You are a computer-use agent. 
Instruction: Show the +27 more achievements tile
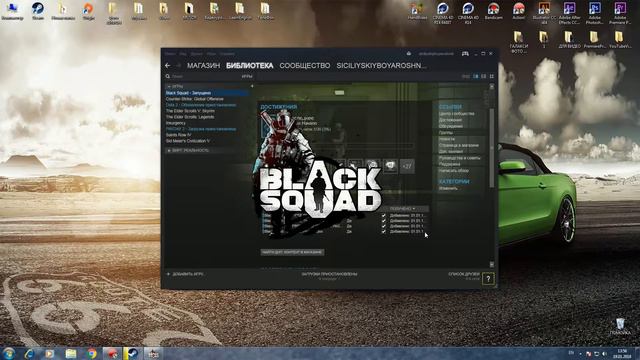pyautogui.click(x=407, y=166)
